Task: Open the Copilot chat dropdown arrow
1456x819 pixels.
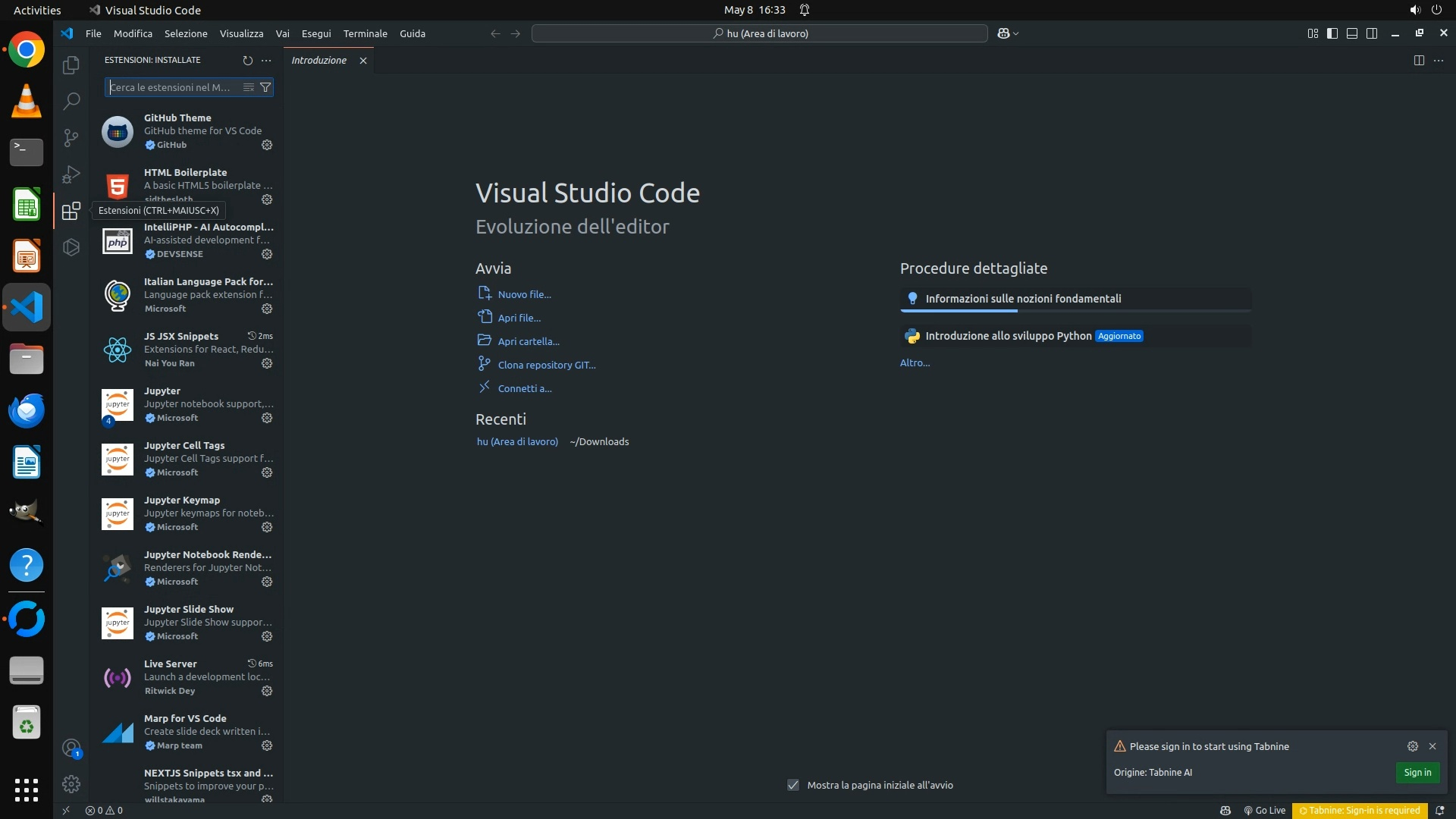Action: coord(1016,33)
